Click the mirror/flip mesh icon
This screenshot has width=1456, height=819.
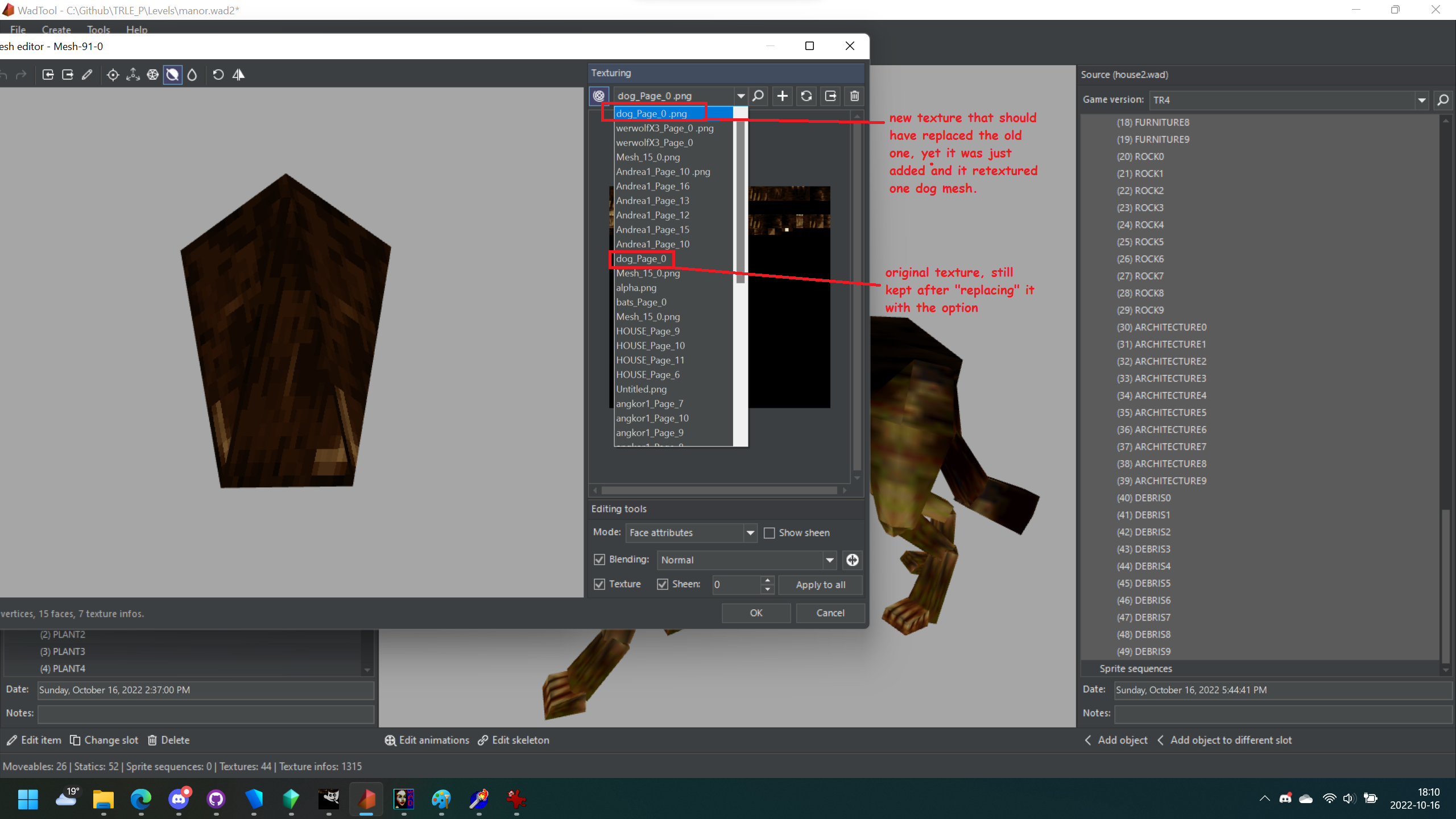point(238,75)
